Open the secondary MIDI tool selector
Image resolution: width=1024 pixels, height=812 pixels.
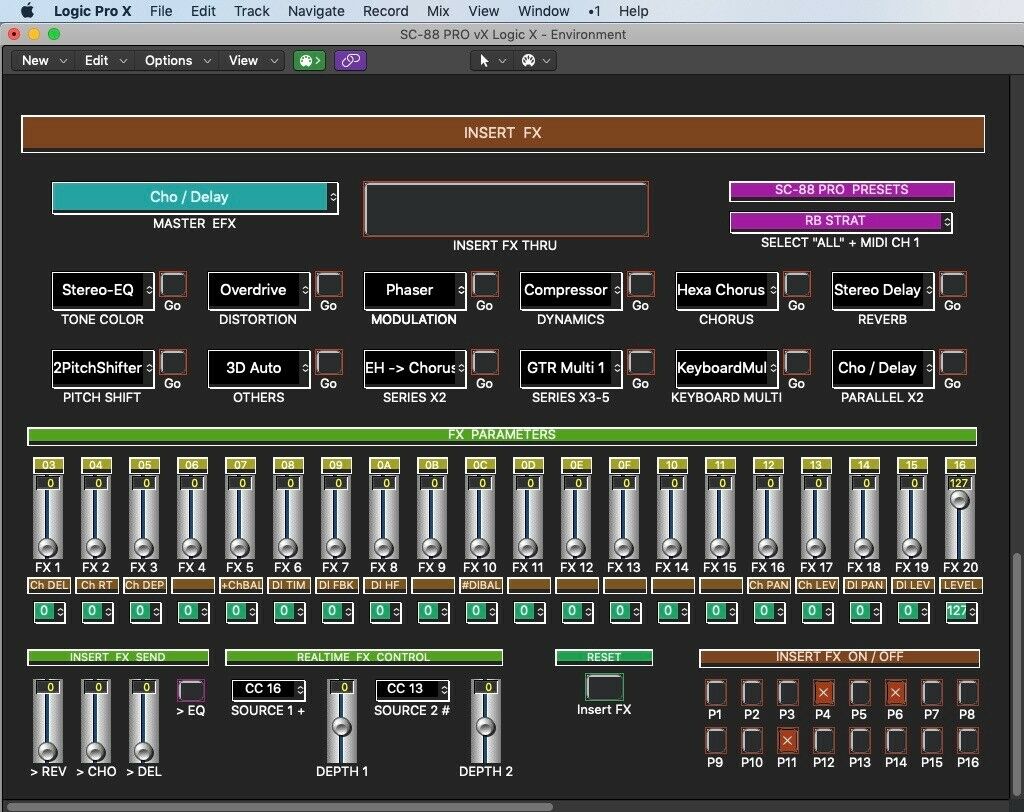pos(533,60)
